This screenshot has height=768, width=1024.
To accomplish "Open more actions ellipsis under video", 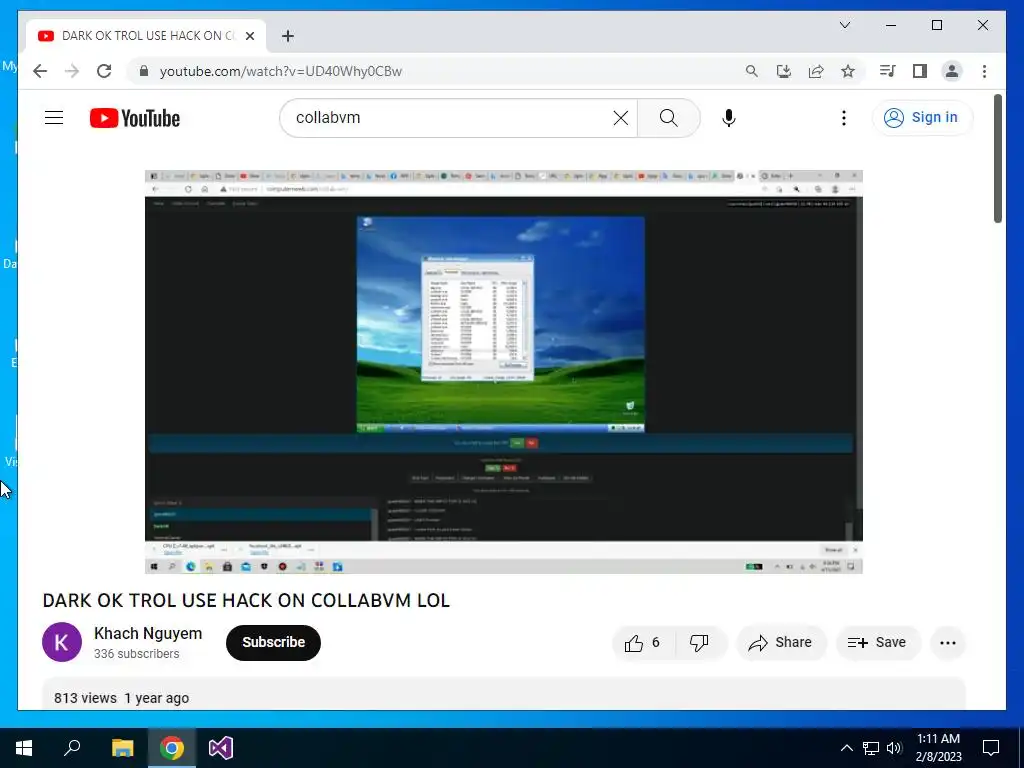I will point(948,643).
